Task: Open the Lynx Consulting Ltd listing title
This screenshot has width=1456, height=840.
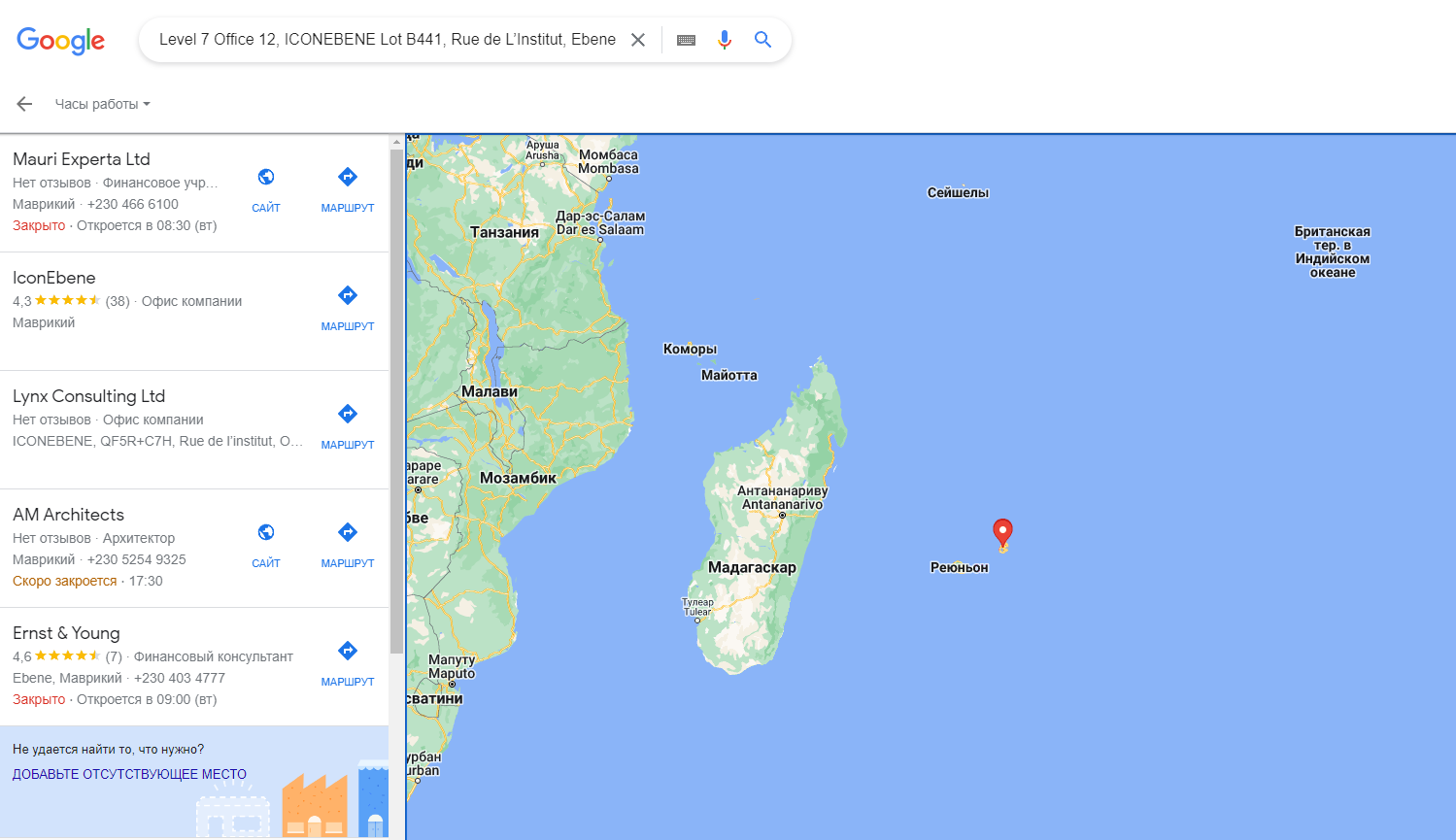Action: pyautogui.click(x=89, y=396)
